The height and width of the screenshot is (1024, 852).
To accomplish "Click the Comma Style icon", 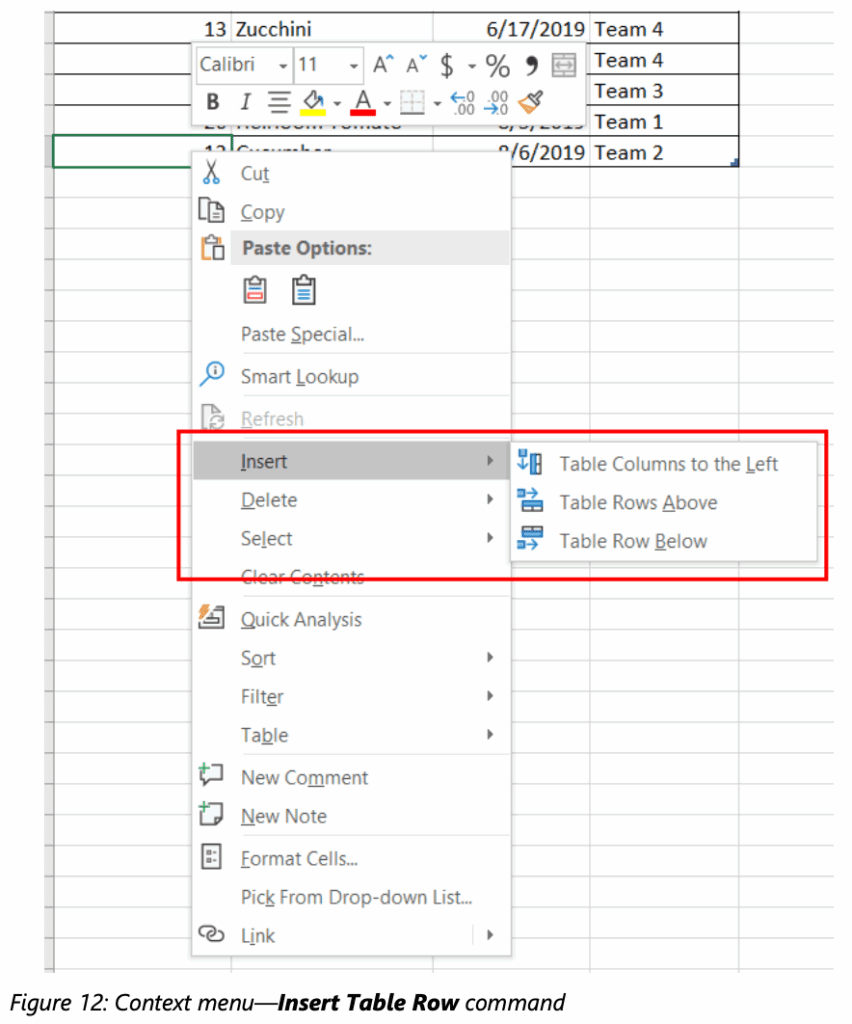I will pos(527,65).
